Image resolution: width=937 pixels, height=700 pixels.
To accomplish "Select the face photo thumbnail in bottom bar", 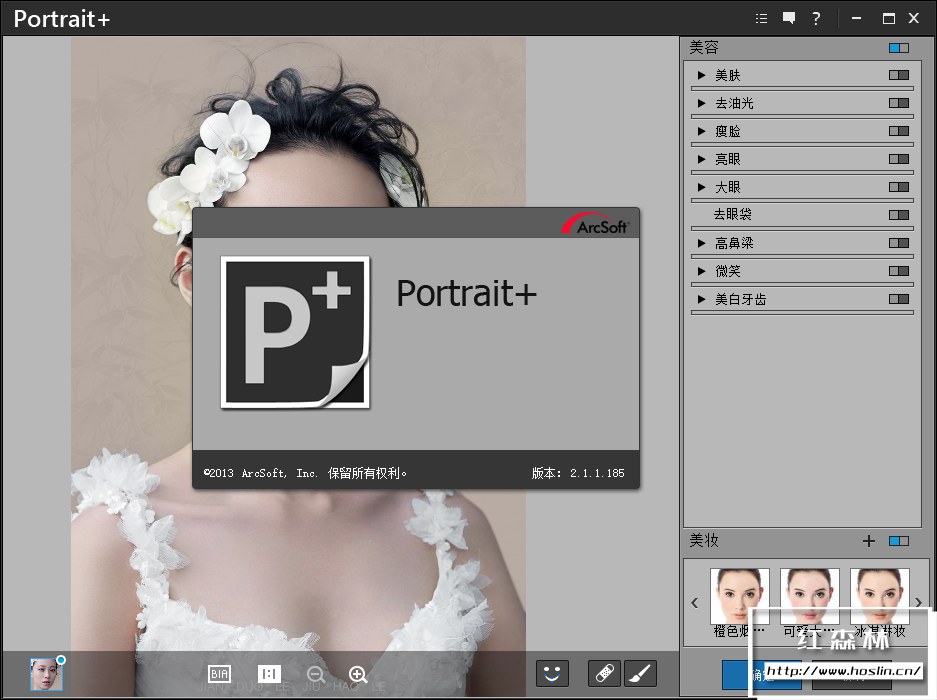I will (46, 674).
